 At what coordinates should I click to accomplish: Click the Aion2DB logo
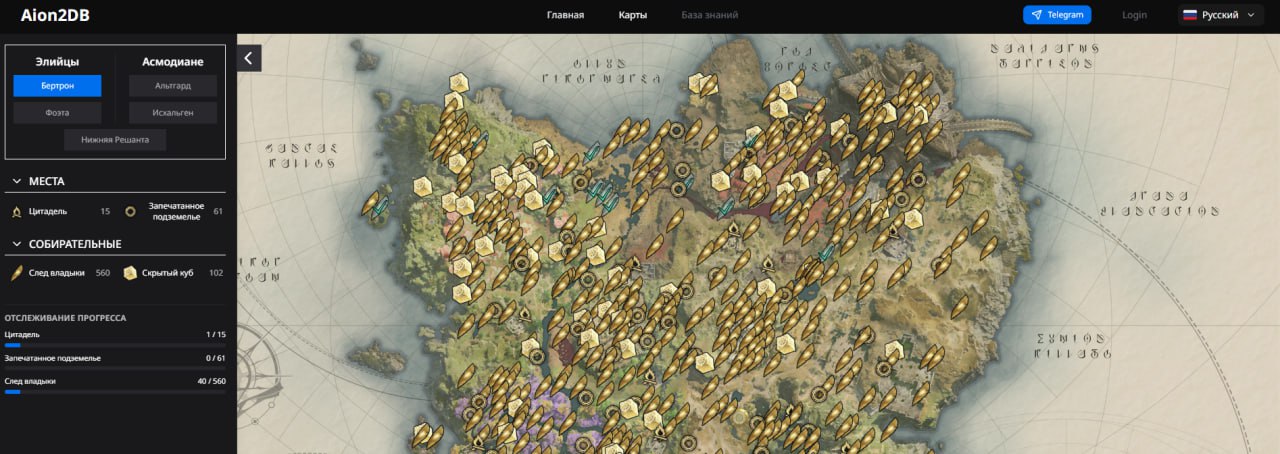(x=55, y=15)
